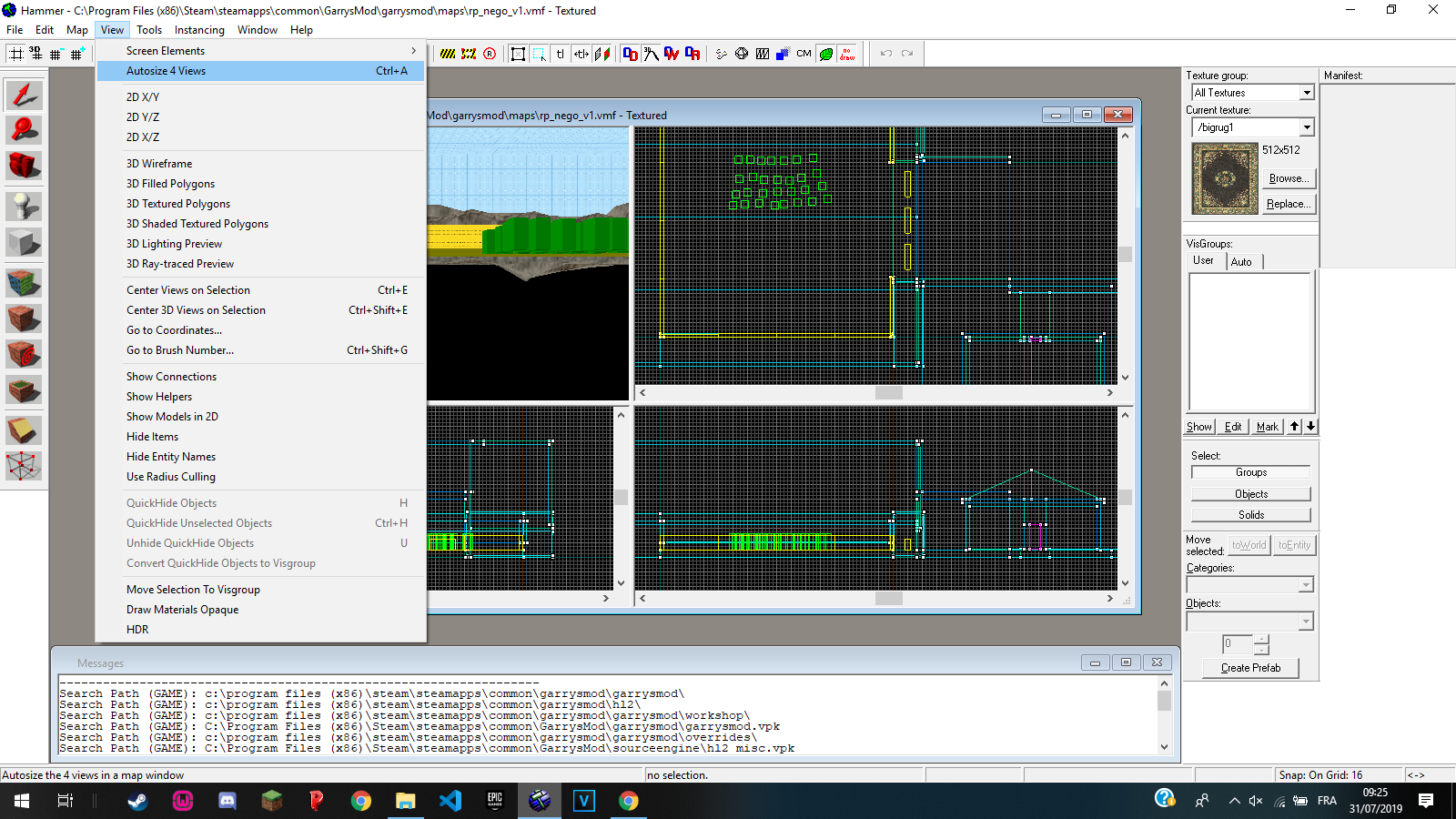This screenshot has width=1456, height=819.
Task: Choose Go to Coordinates entry
Action: coord(261,330)
